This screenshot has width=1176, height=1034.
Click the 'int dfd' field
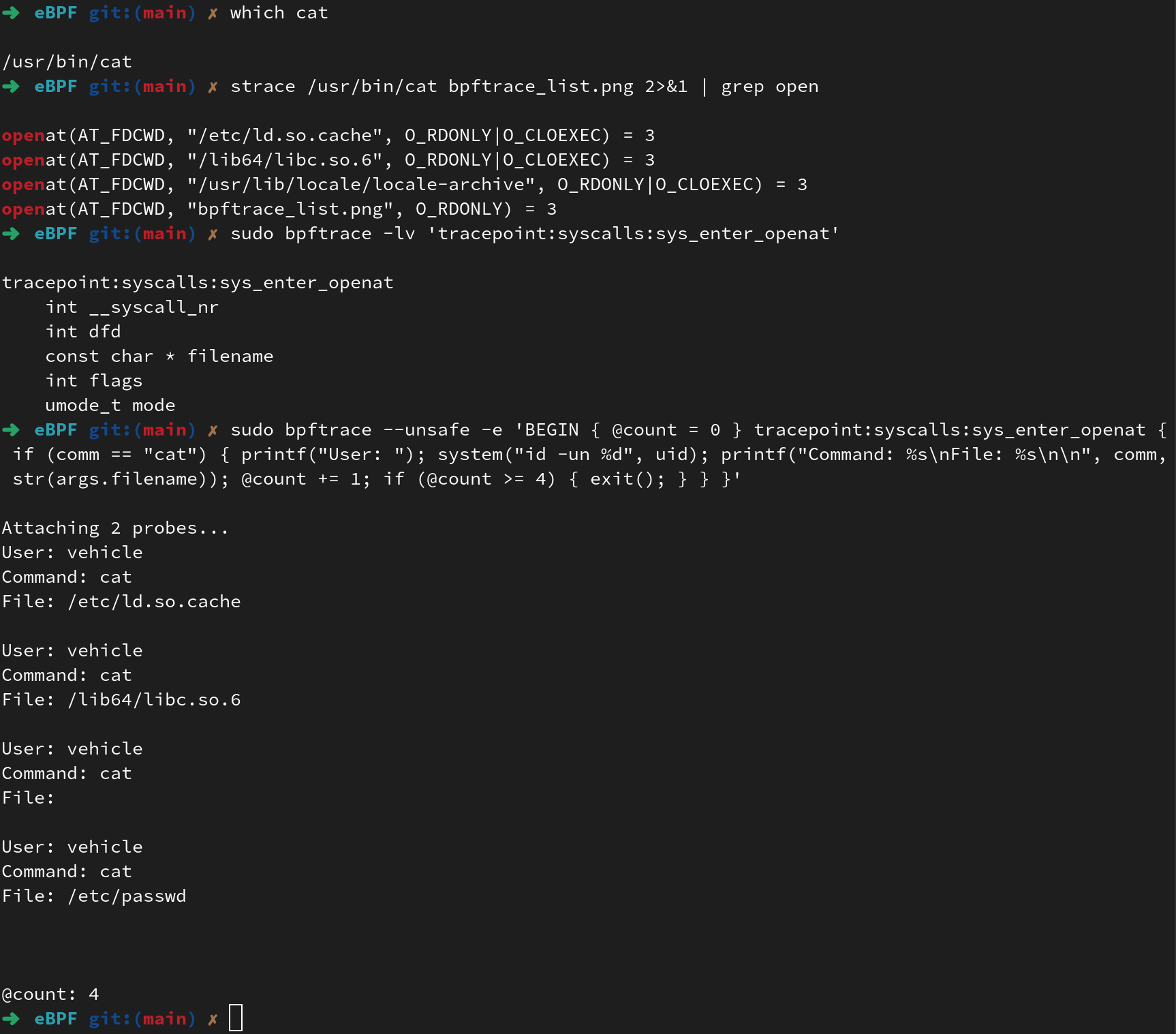tap(82, 332)
